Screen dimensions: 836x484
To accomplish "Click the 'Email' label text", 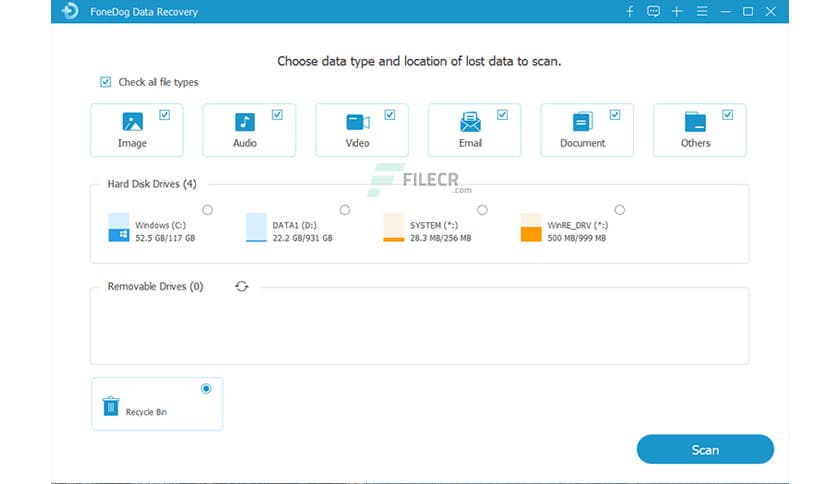I will coord(470,143).
